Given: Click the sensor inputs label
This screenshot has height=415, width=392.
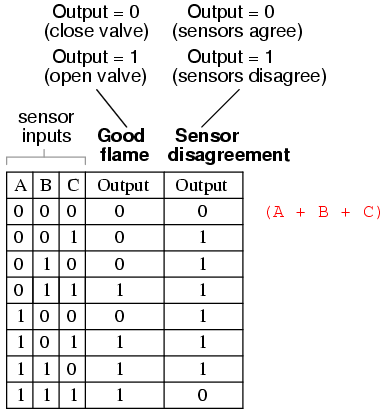Looking at the screenshot, I should pos(46,126).
